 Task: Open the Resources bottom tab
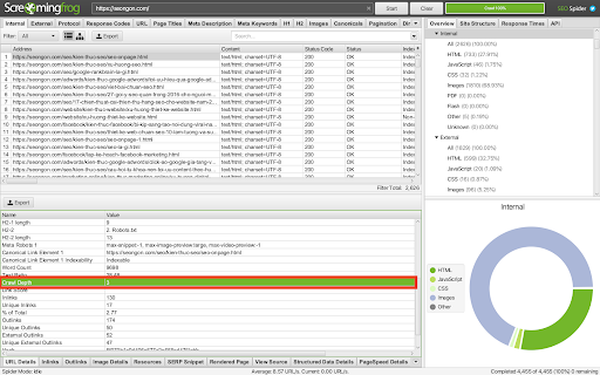click(x=147, y=362)
